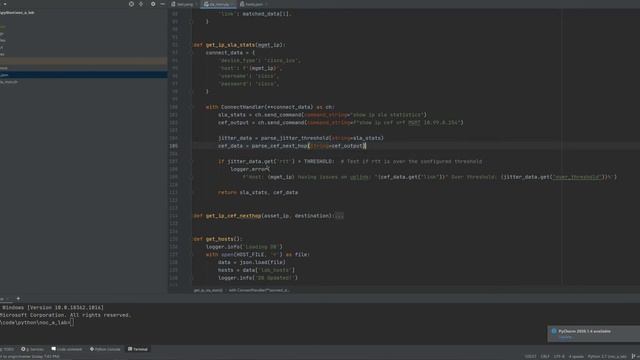Click the 'with ConnectHandler' breadcrumb item
This screenshot has height=360, width=640.
pos(259,290)
